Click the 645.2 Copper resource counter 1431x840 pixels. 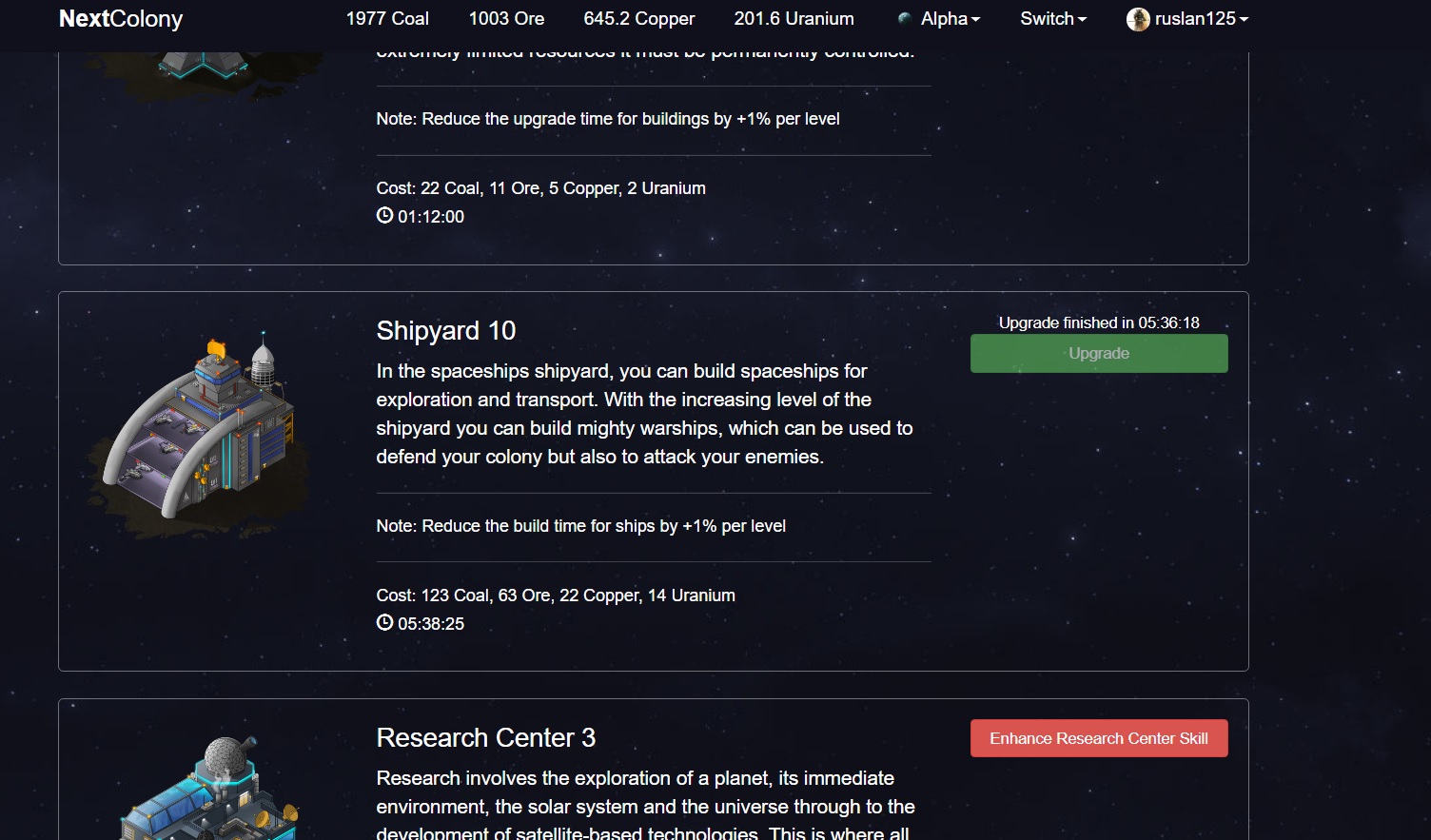click(x=638, y=19)
